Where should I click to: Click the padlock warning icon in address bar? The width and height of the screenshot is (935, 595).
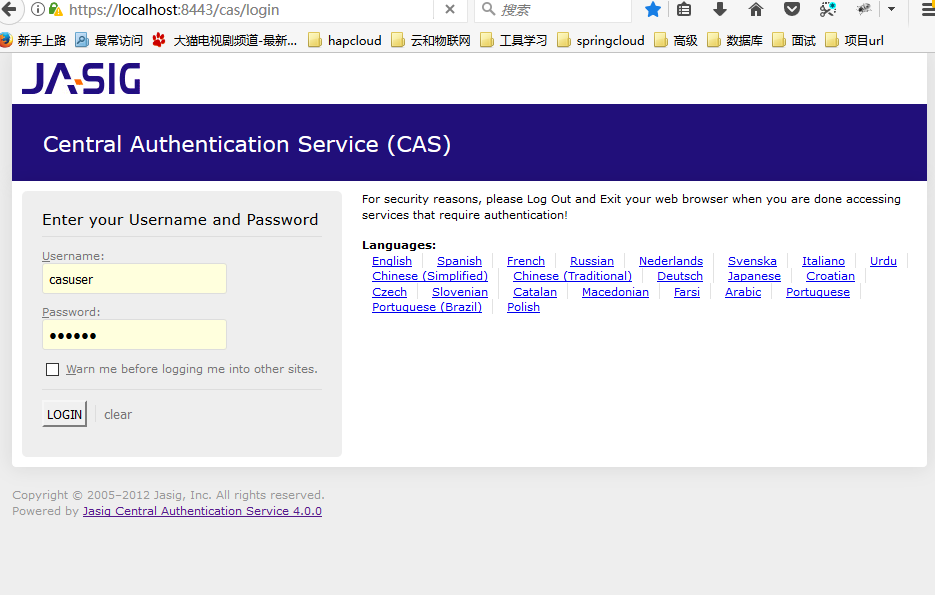(x=55, y=9)
